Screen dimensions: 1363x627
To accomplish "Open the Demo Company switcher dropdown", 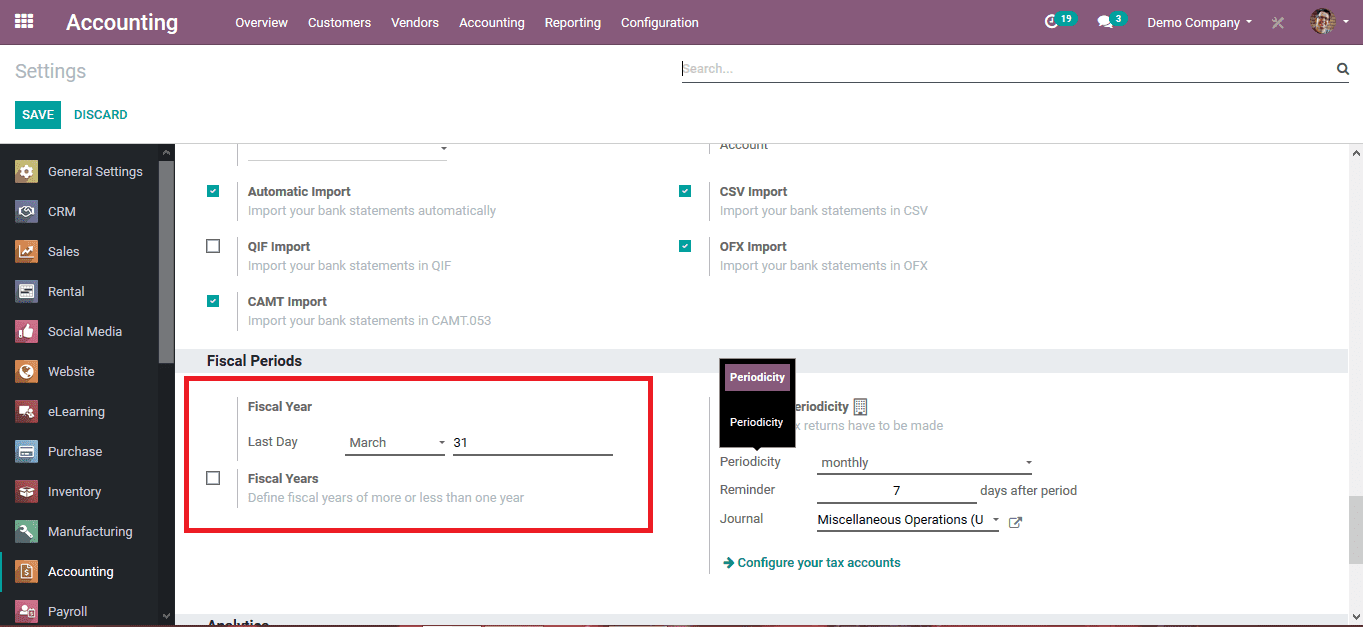I will (1199, 22).
